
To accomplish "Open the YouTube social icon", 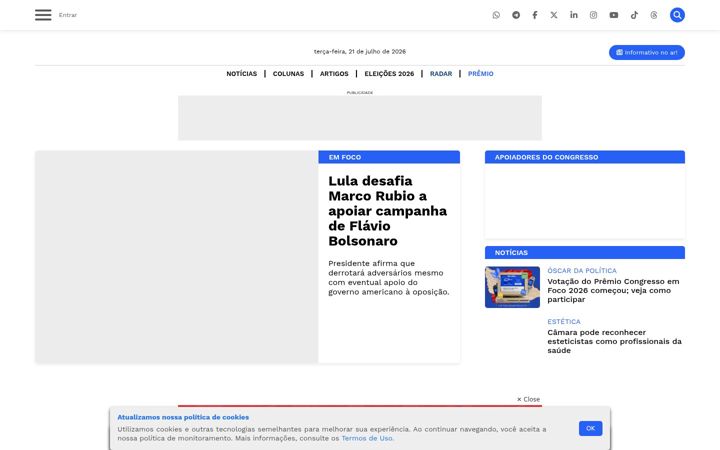I will (x=614, y=15).
